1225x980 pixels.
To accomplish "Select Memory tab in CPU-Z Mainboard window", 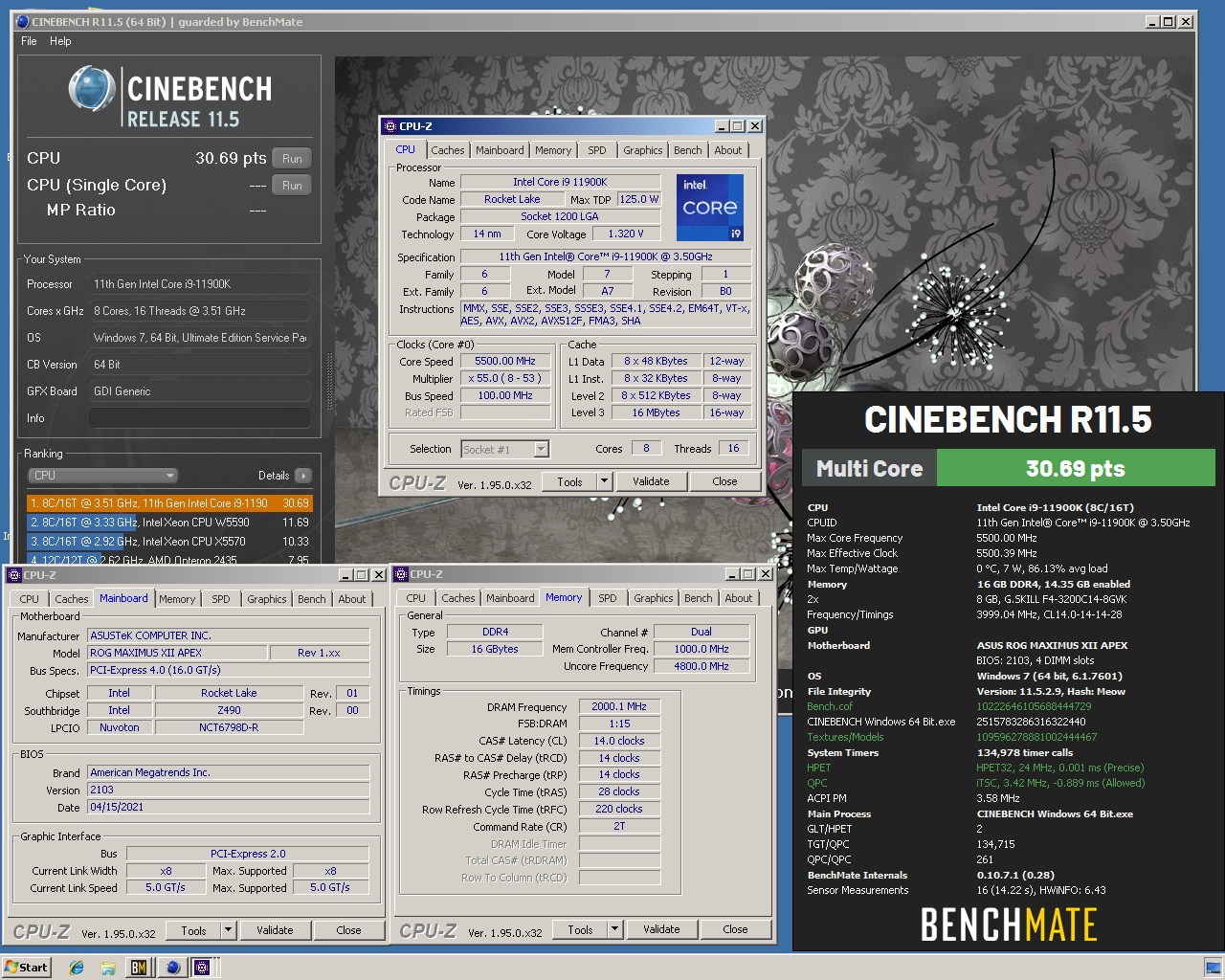I will 177,599.
